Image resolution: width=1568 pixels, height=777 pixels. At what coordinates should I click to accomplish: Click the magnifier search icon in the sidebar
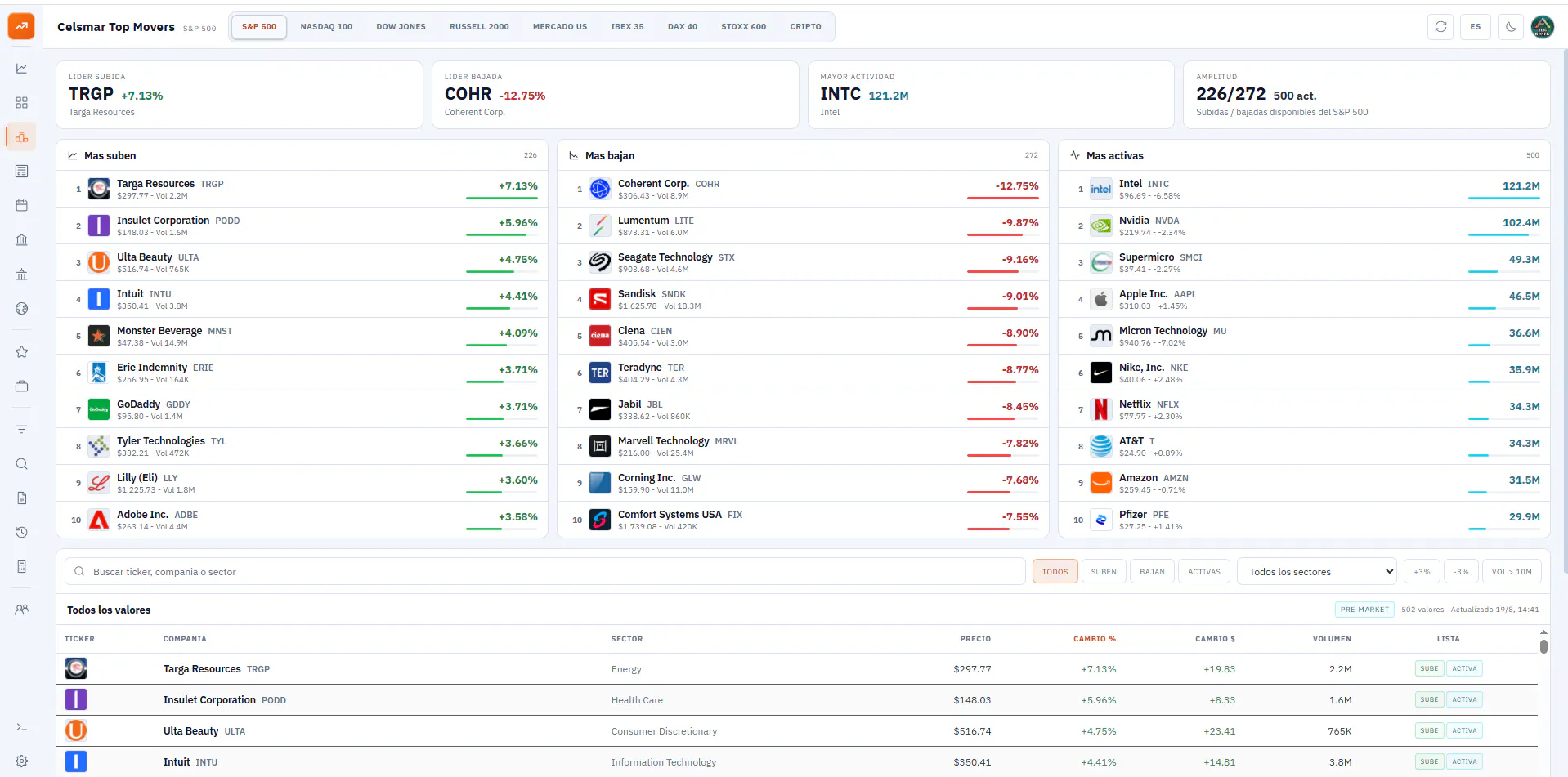coord(22,464)
